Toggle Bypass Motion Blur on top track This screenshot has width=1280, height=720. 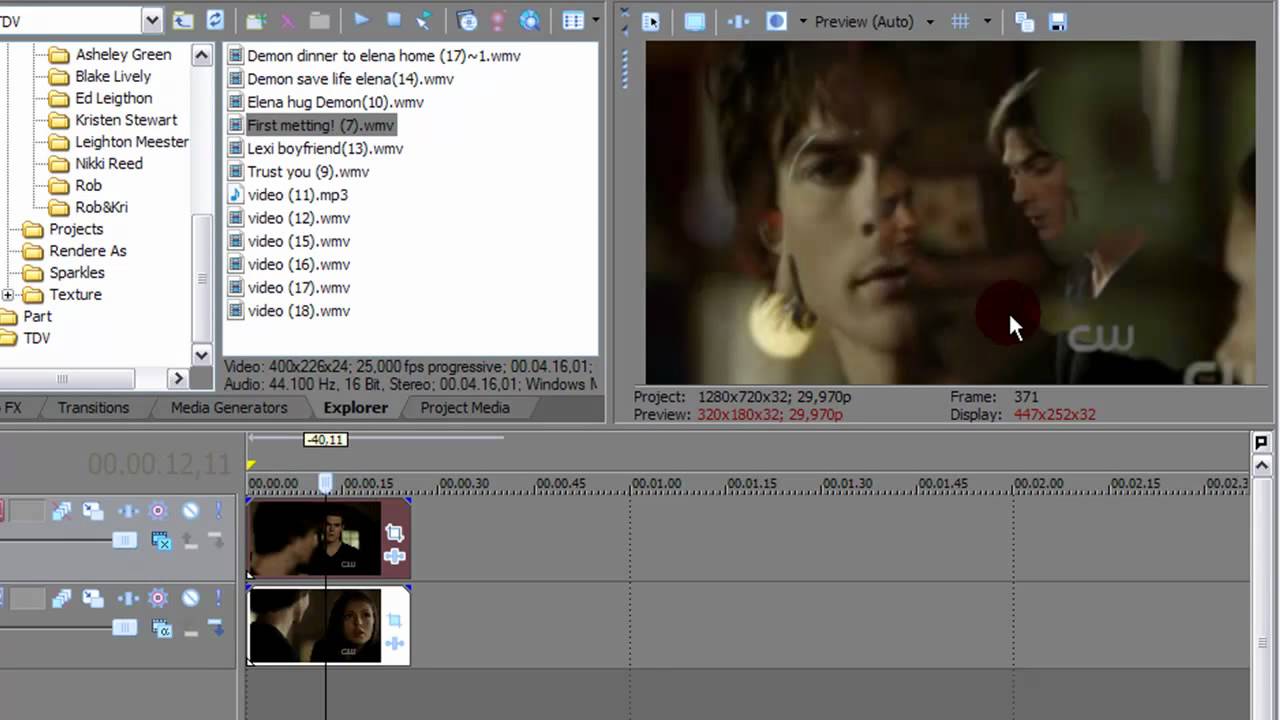(x=61, y=511)
